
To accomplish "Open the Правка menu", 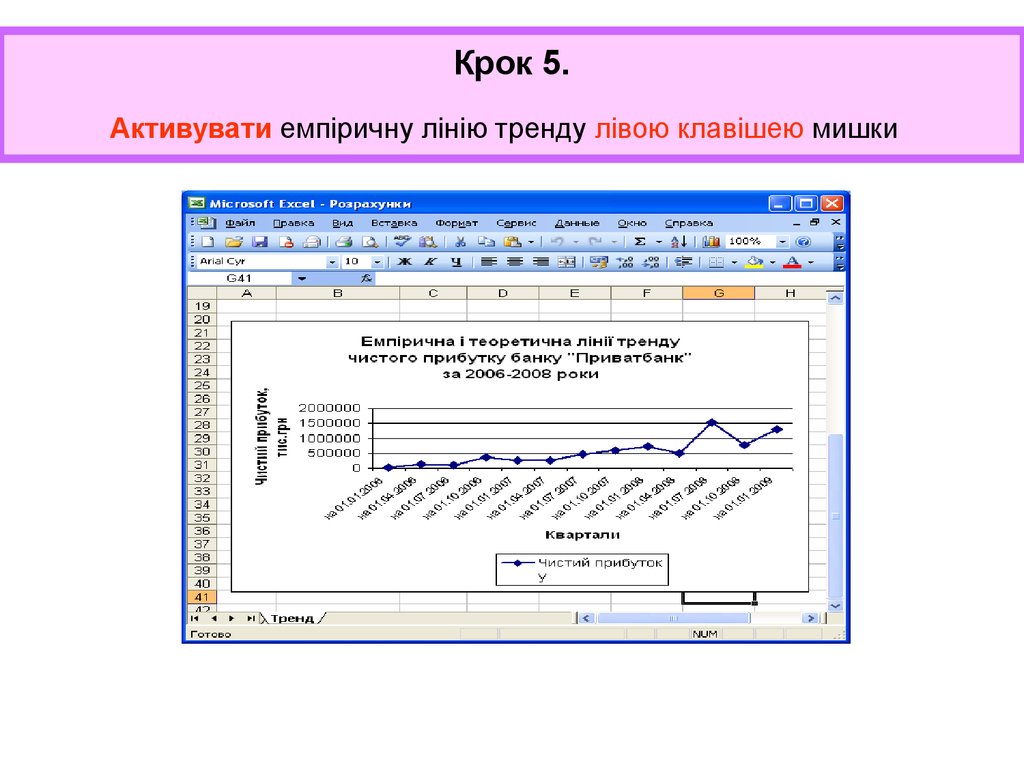I will (293, 223).
